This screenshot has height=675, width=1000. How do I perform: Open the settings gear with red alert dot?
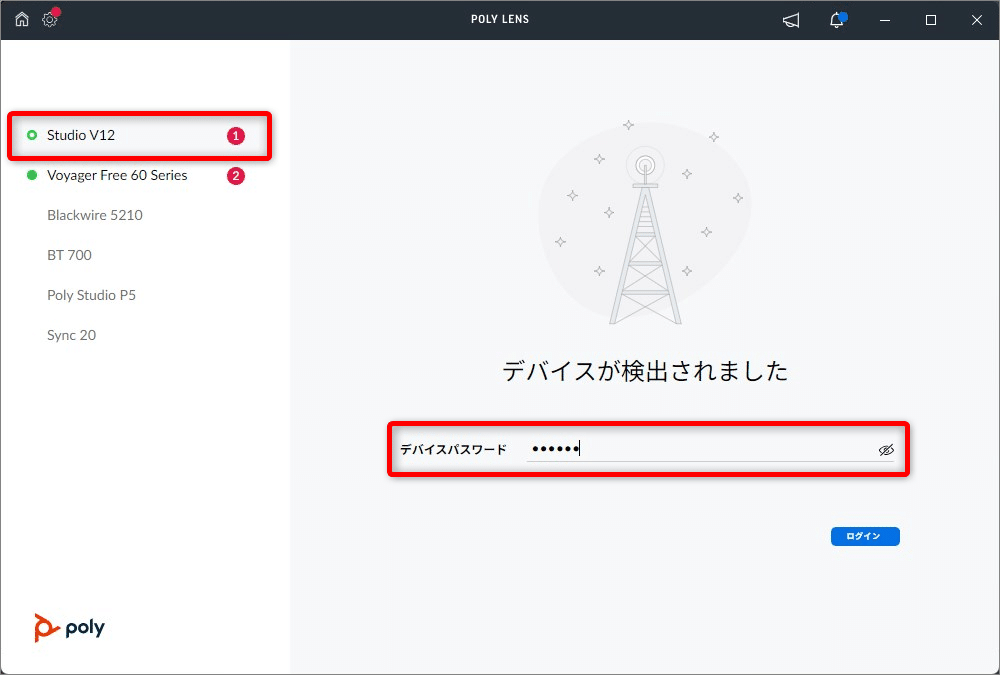[49, 19]
